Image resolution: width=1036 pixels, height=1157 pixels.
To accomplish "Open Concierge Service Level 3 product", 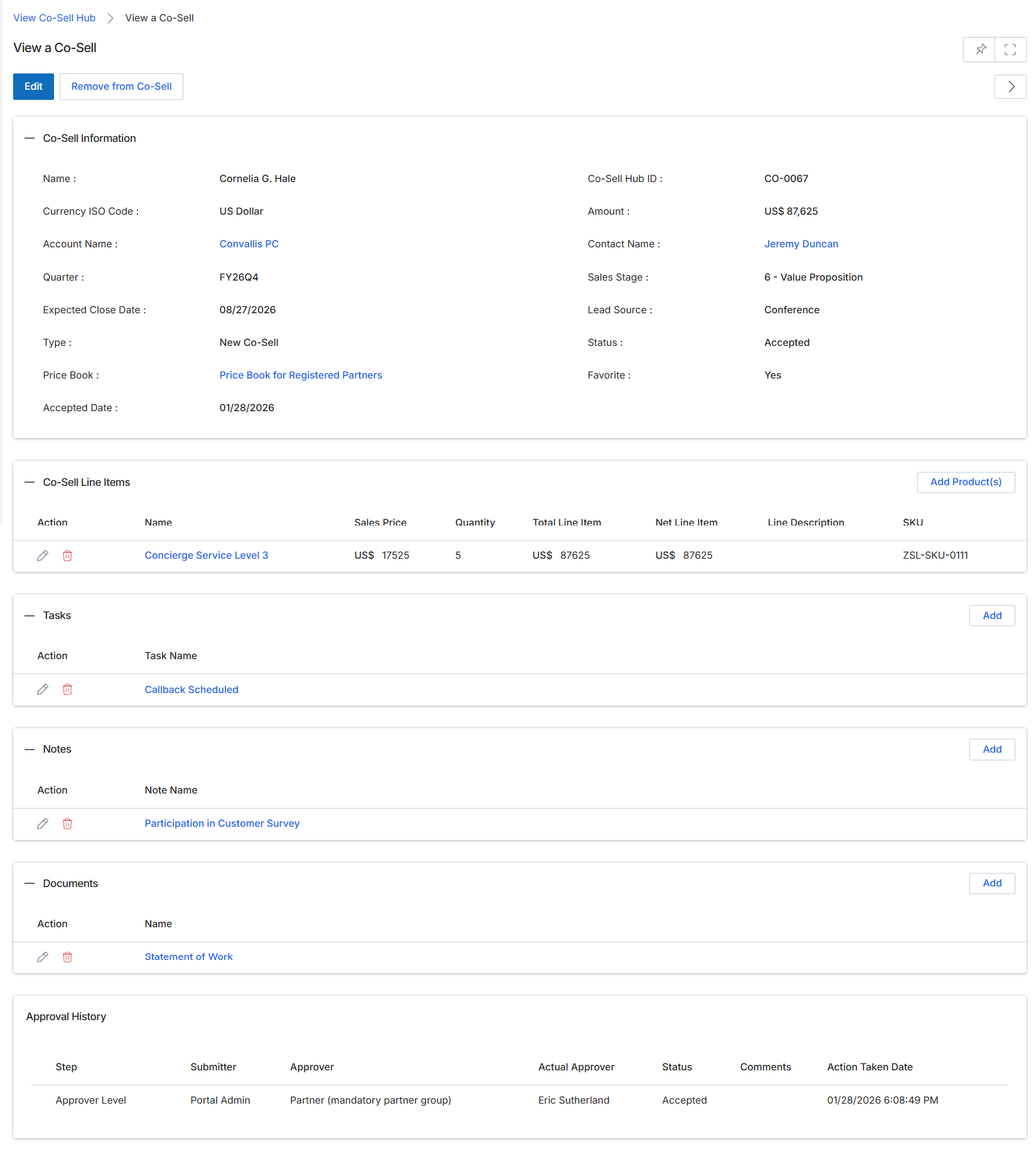I will 206,556.
